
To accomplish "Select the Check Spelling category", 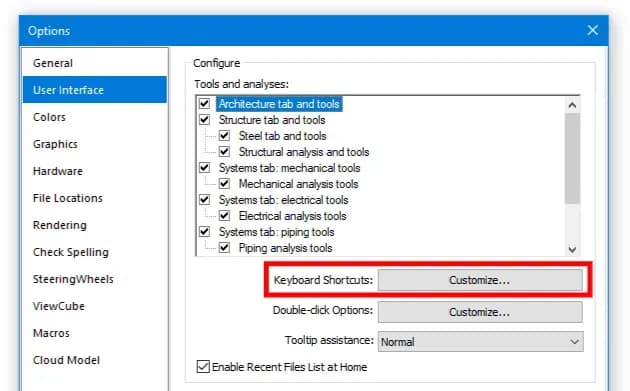I will point(95,252).
